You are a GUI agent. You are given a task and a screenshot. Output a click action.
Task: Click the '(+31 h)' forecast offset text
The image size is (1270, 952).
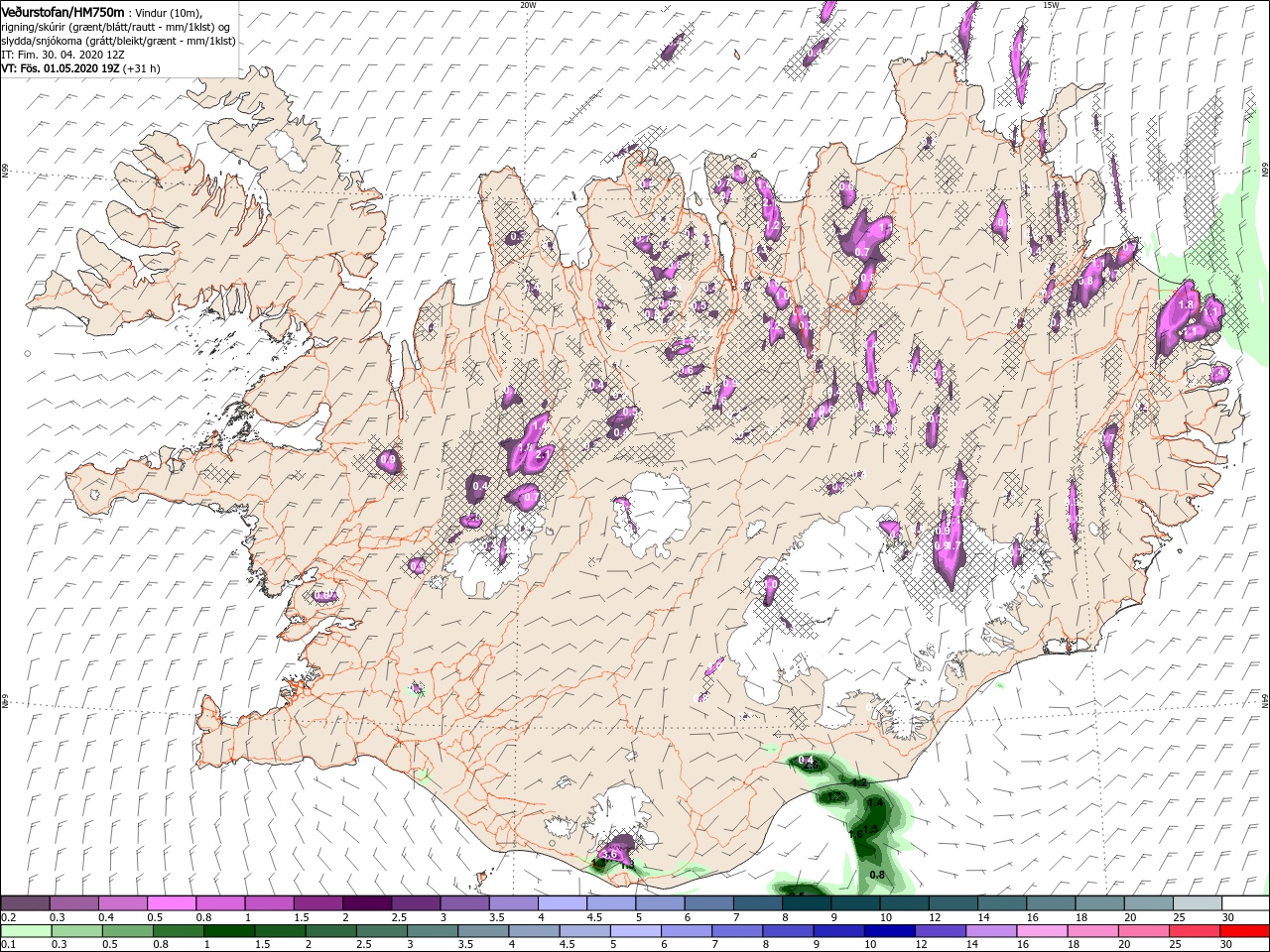pos(142,68)
